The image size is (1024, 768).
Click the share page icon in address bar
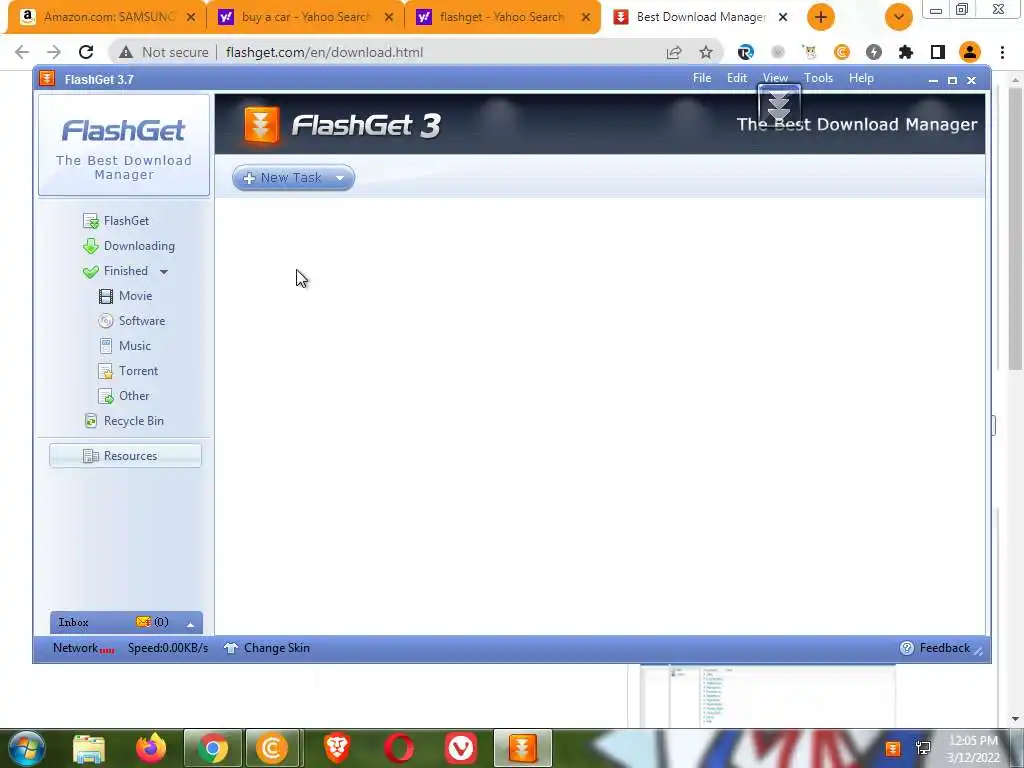(674, 52)
